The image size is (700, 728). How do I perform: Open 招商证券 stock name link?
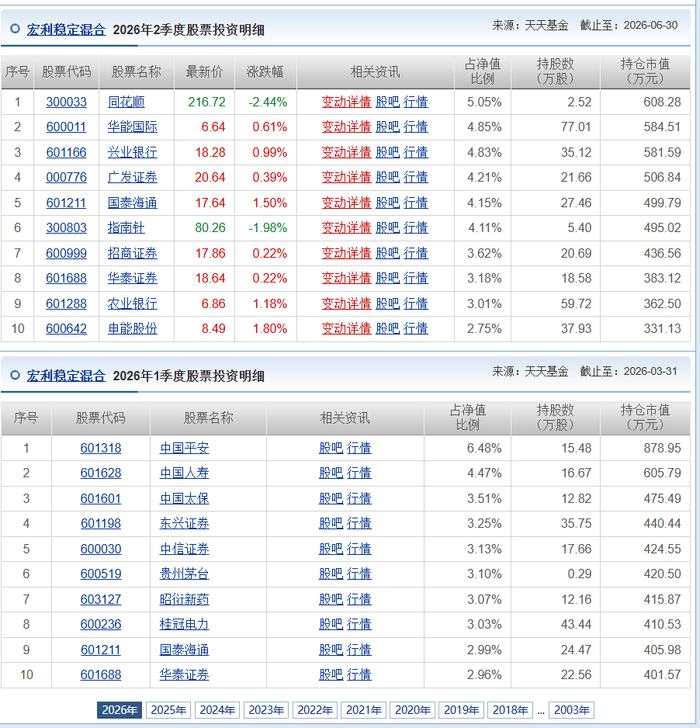click(x=132, y=254)
